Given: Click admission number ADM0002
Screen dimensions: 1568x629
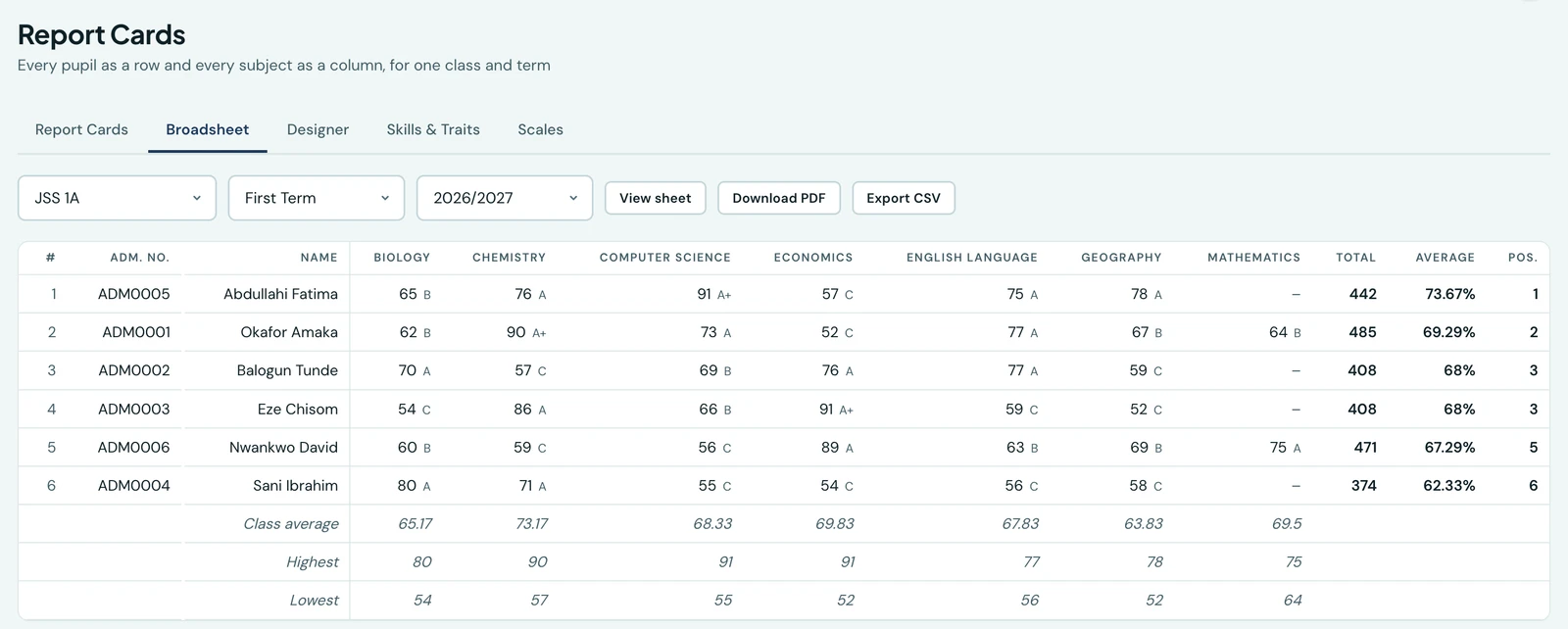Looking at the screenshot, I should [x=134, y=370].
